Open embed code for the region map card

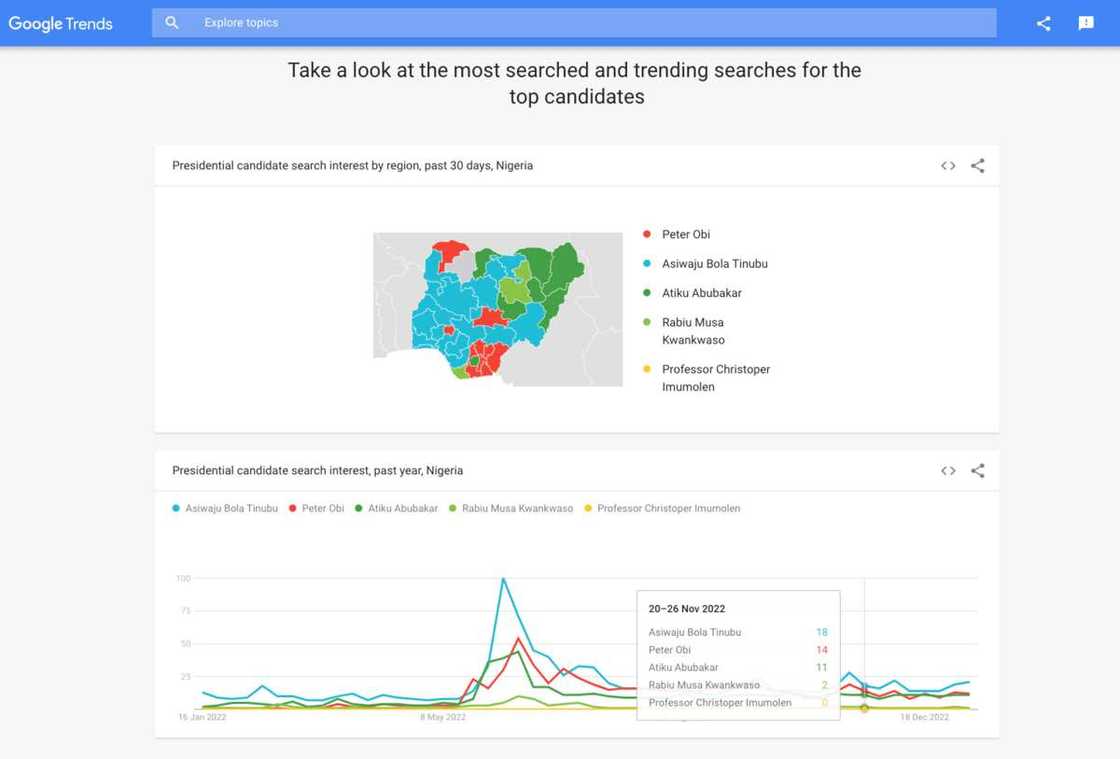947,165
